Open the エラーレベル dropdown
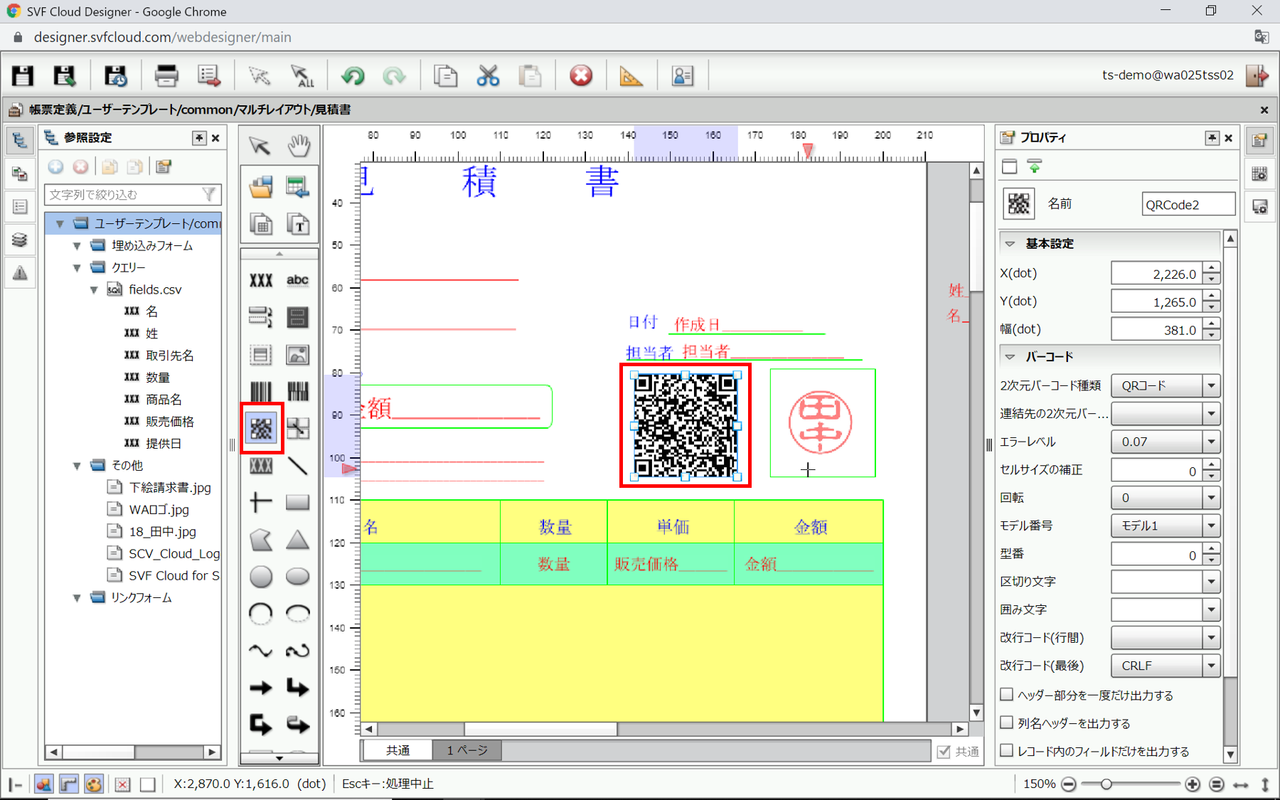 click(1211, 442)
